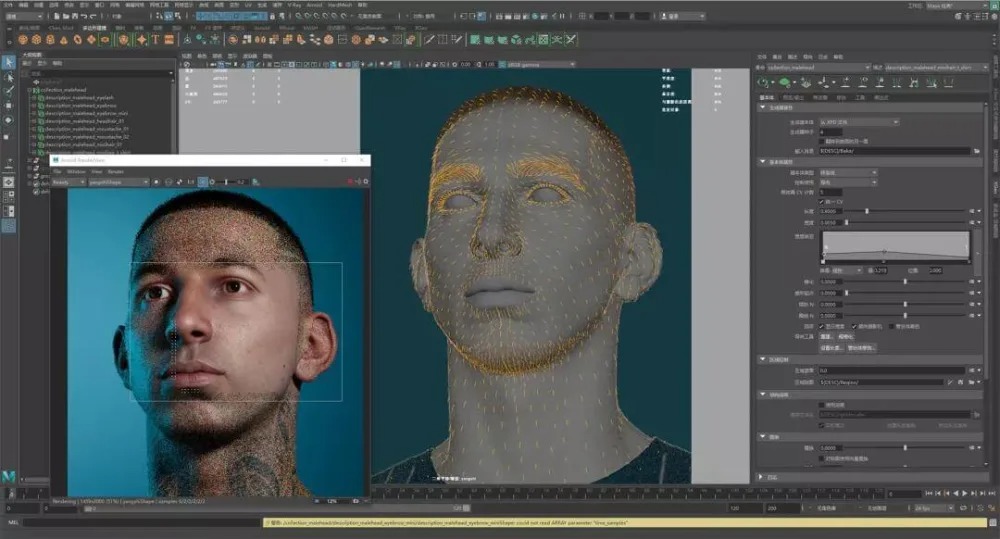Open Render menu in Arnold RenderView window

coord(115,172)
